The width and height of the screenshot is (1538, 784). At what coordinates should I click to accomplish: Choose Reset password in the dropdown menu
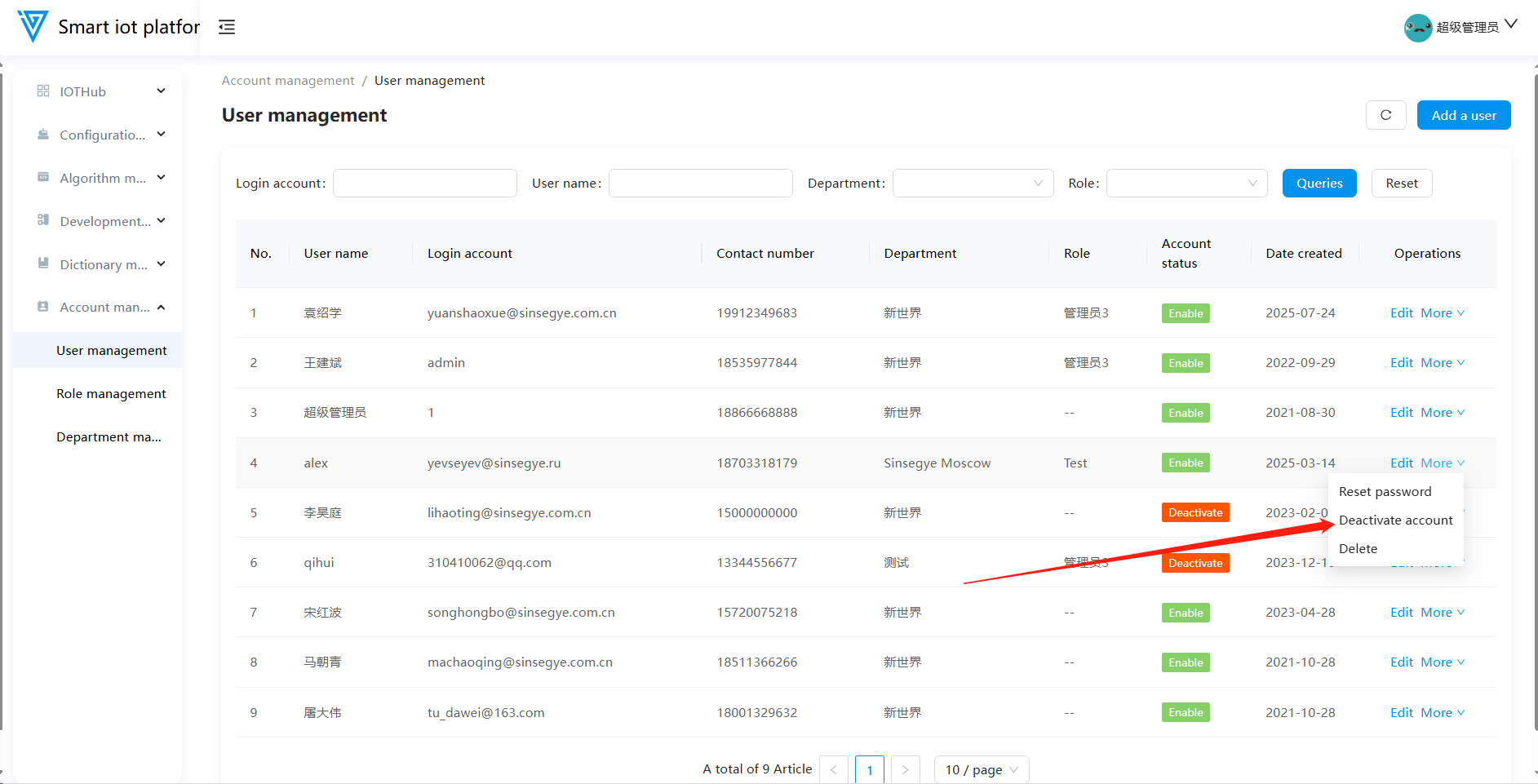(1385, 492)
